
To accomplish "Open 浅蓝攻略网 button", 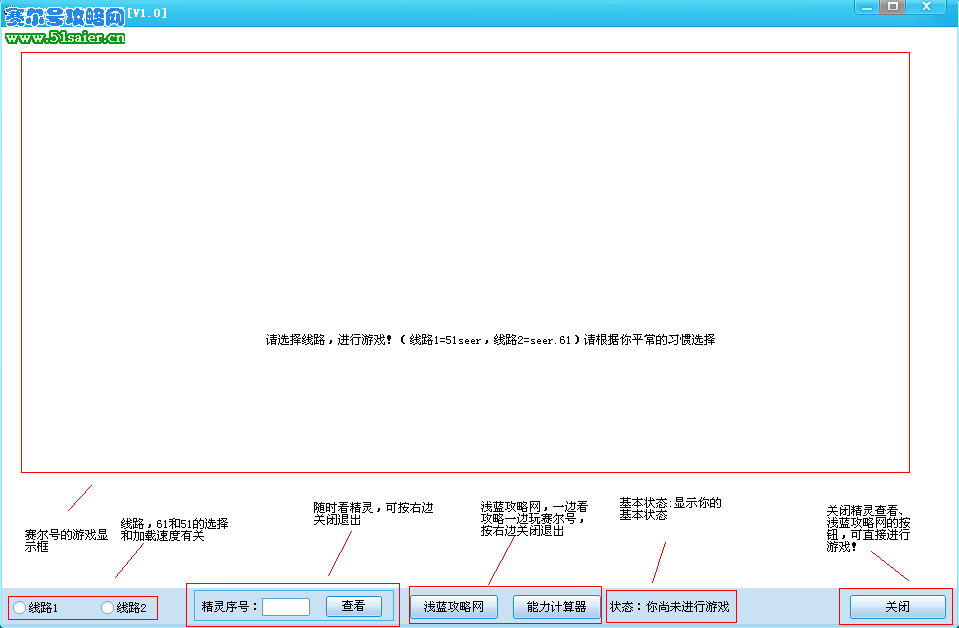I will click(454, 607).
